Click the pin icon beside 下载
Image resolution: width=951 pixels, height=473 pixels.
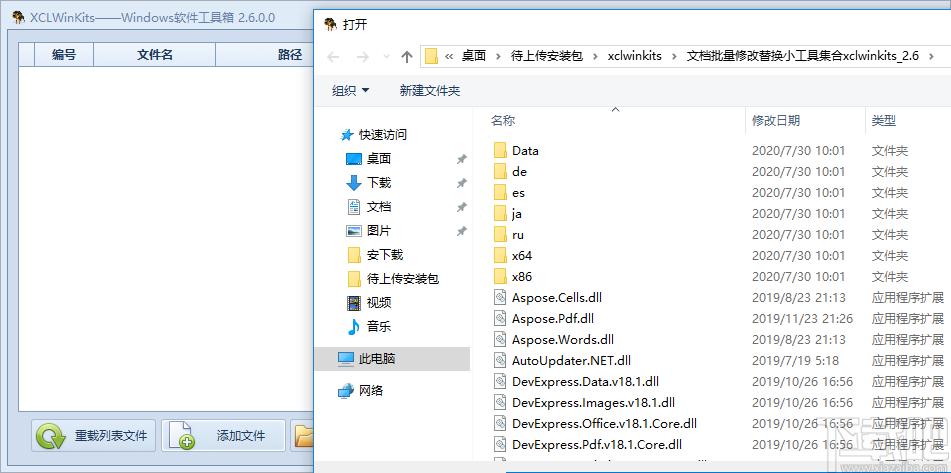(462, 183)
